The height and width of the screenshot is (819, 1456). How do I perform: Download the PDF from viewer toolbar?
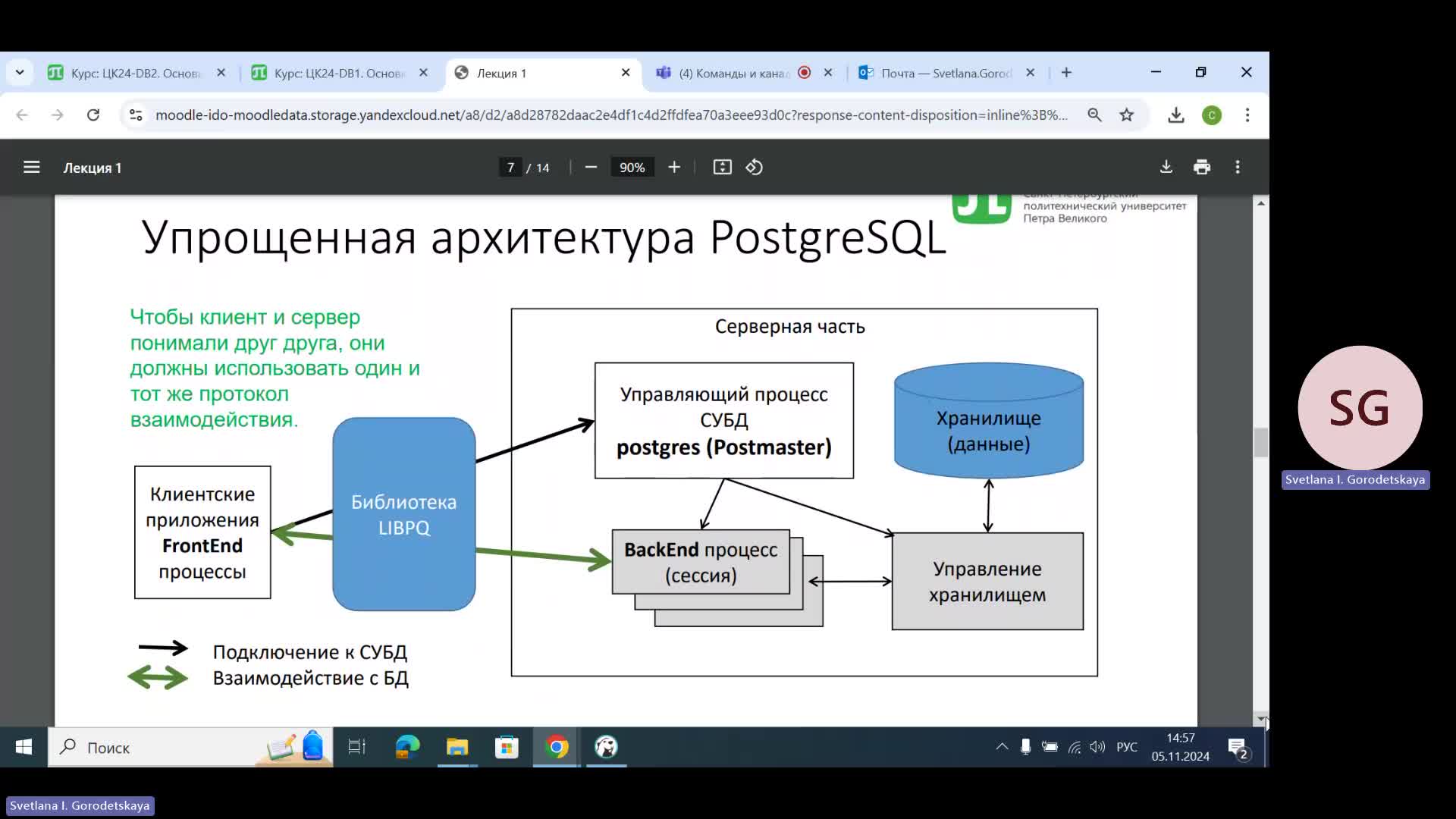click(1166, 167)
